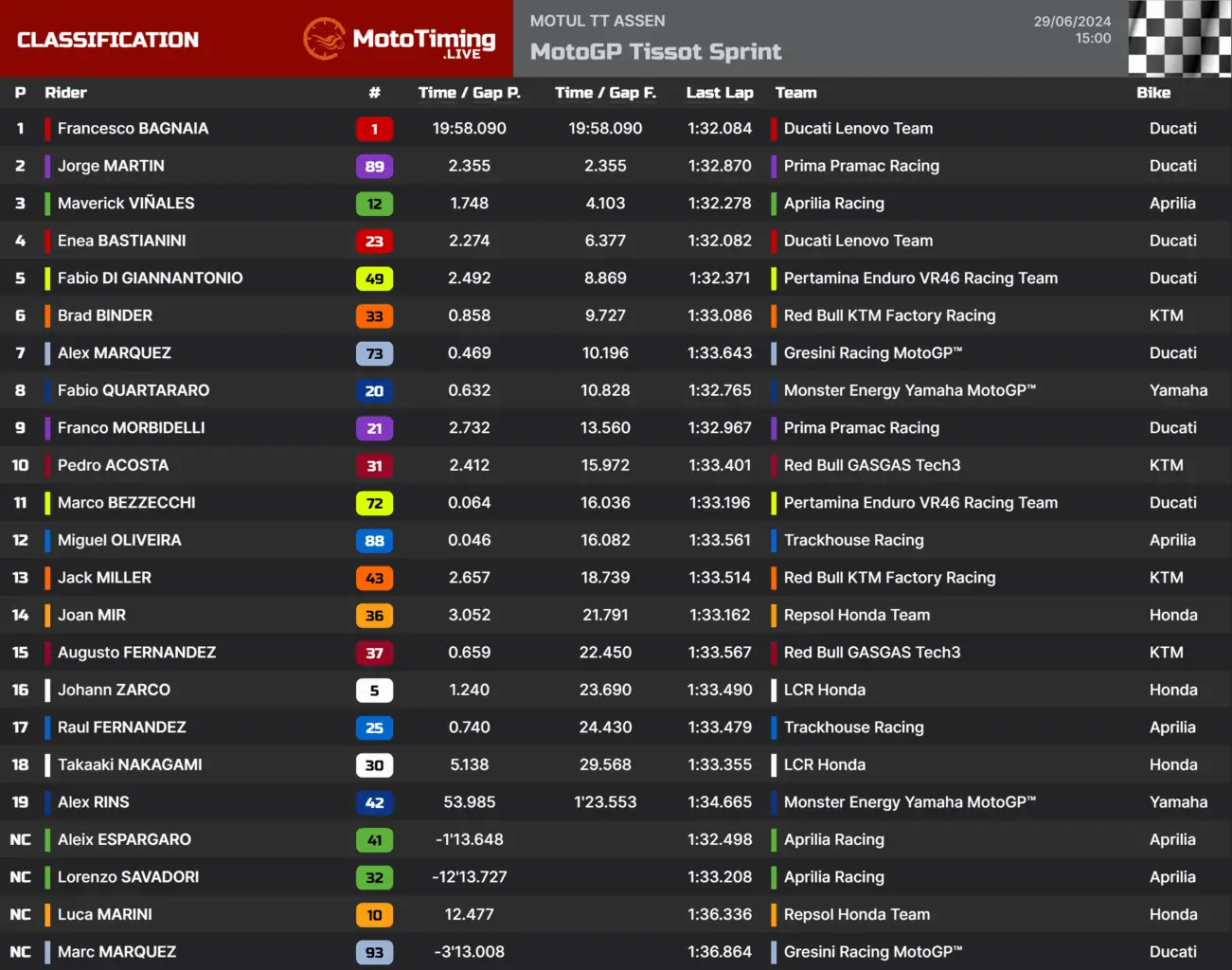Image resolution: width=1232 pixels, height=970 pixels.
Task: Select Pedro ACOSTA rider name
Action: point(113,465)
